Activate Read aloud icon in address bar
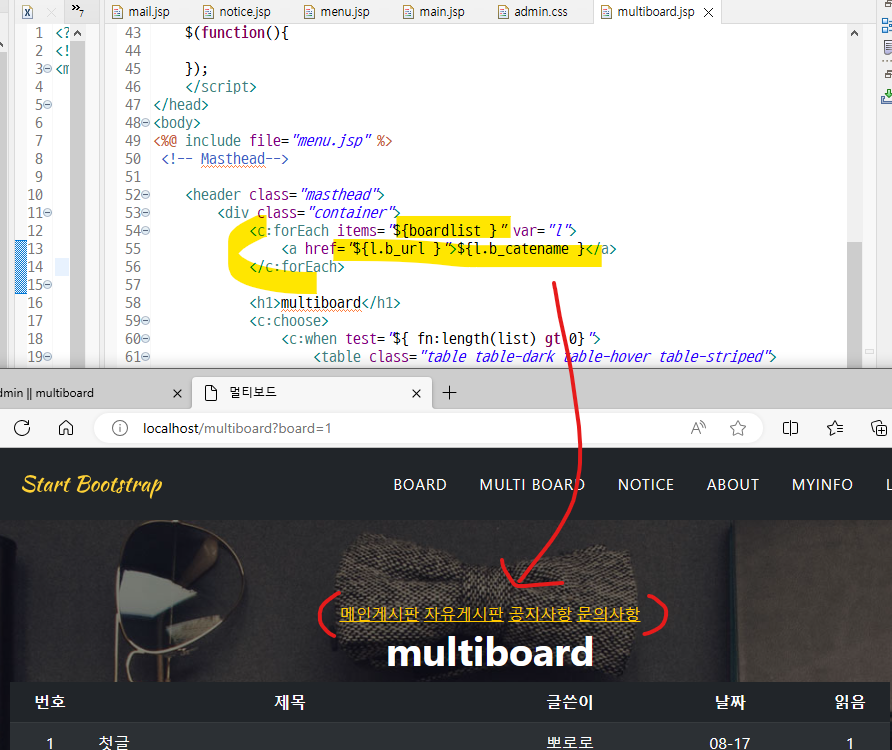Image resolution: width=892 pixels, height=750 pixels. [x=698, y=428]
